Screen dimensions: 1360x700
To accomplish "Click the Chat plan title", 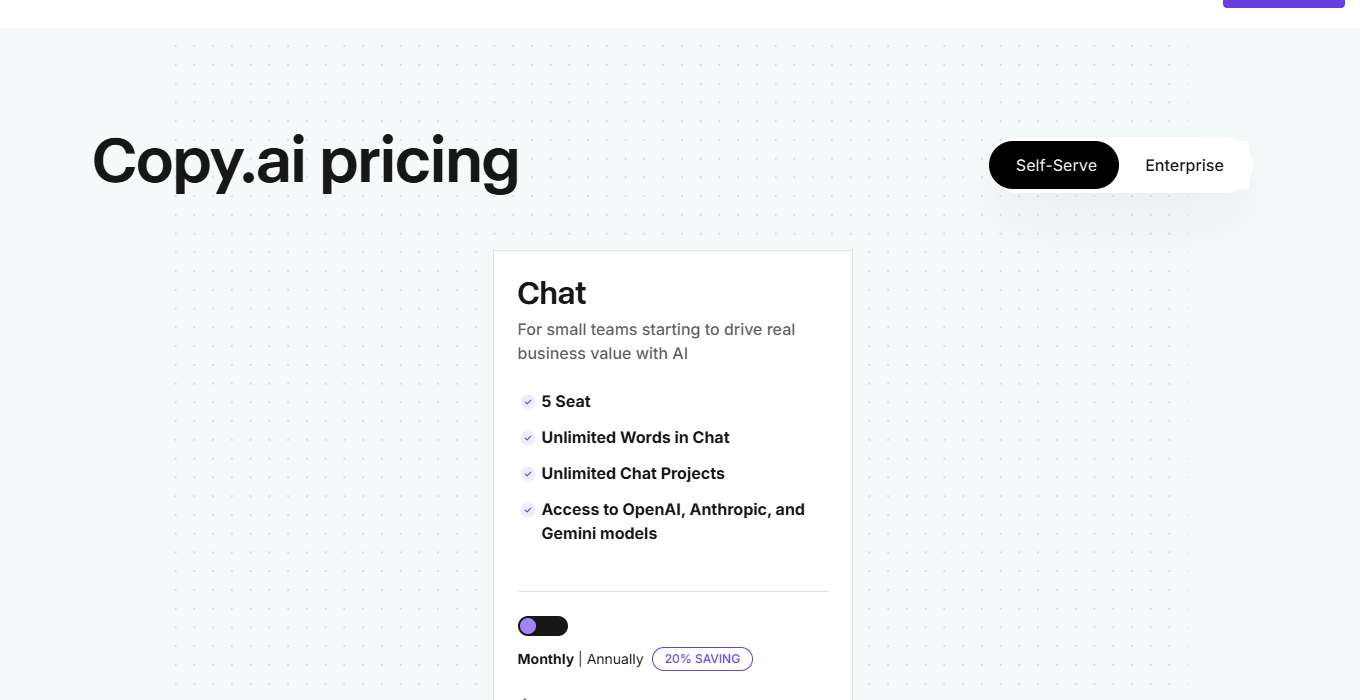I will click(551, 293).
